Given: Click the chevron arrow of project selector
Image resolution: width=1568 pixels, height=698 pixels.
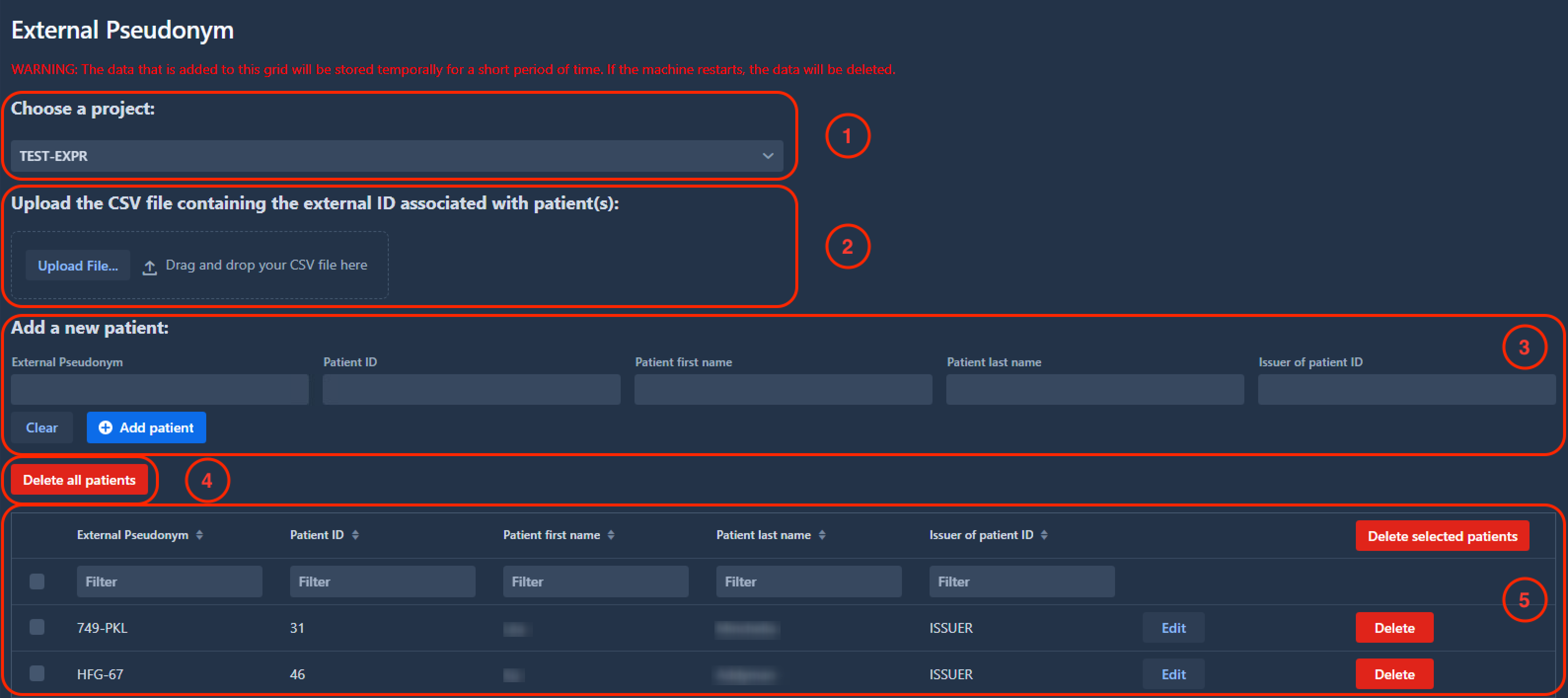Looking at the screenshot, I should (x=768, y=156).
